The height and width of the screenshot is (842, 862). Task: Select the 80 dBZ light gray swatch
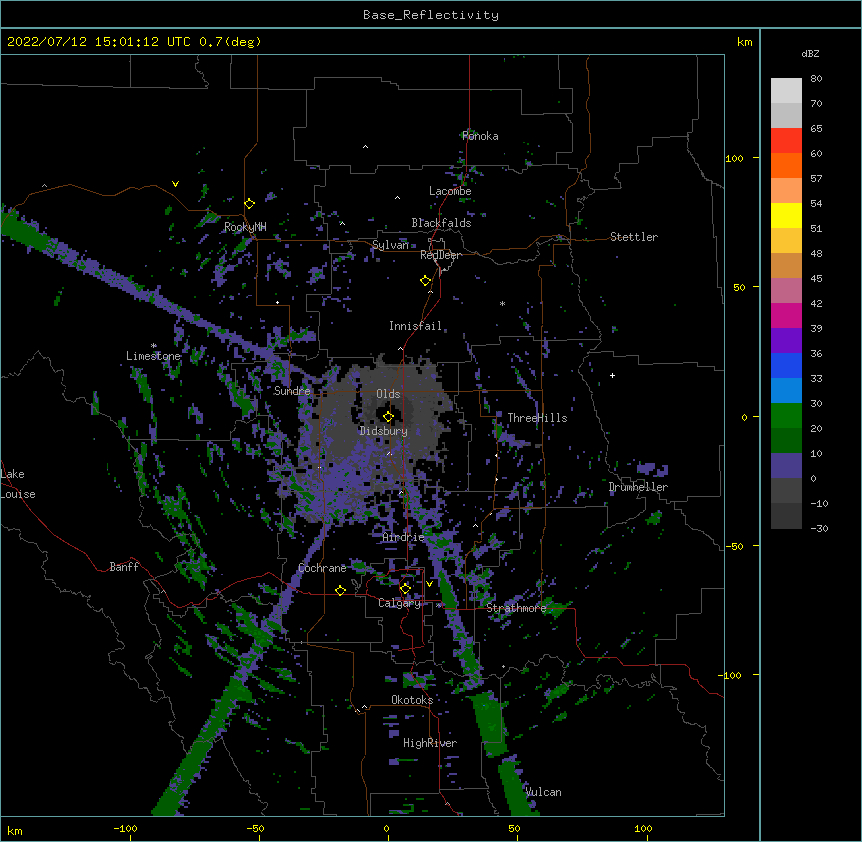point(786,90)
